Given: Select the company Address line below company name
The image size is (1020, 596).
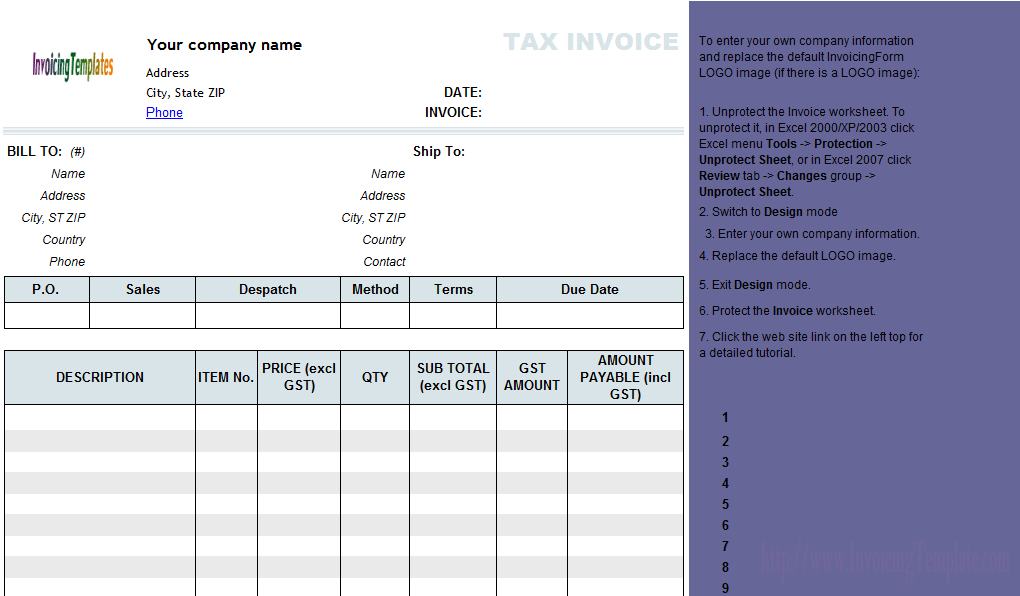Looking at the screenshot, I should [x=167, y=73].
